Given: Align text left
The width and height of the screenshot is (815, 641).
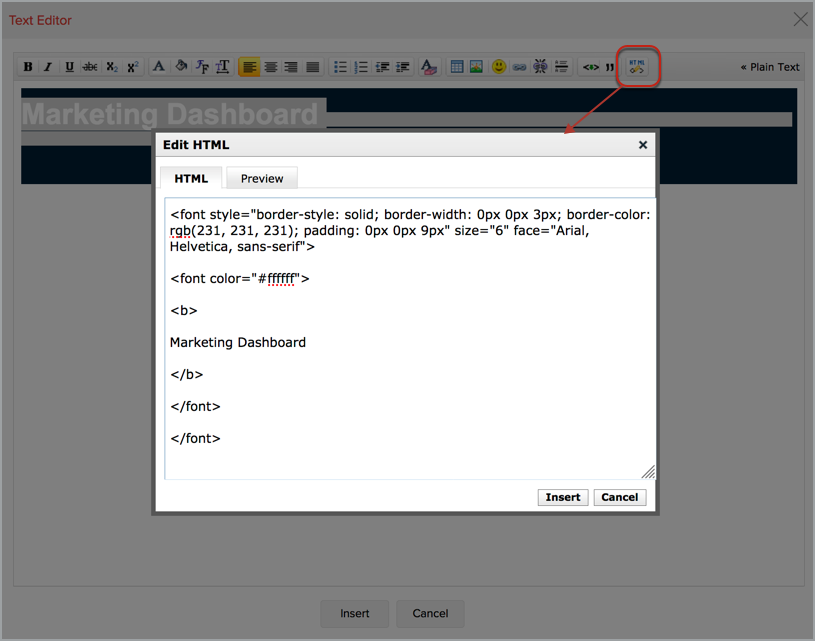Looking at the screenshot, I should point(249,67).
